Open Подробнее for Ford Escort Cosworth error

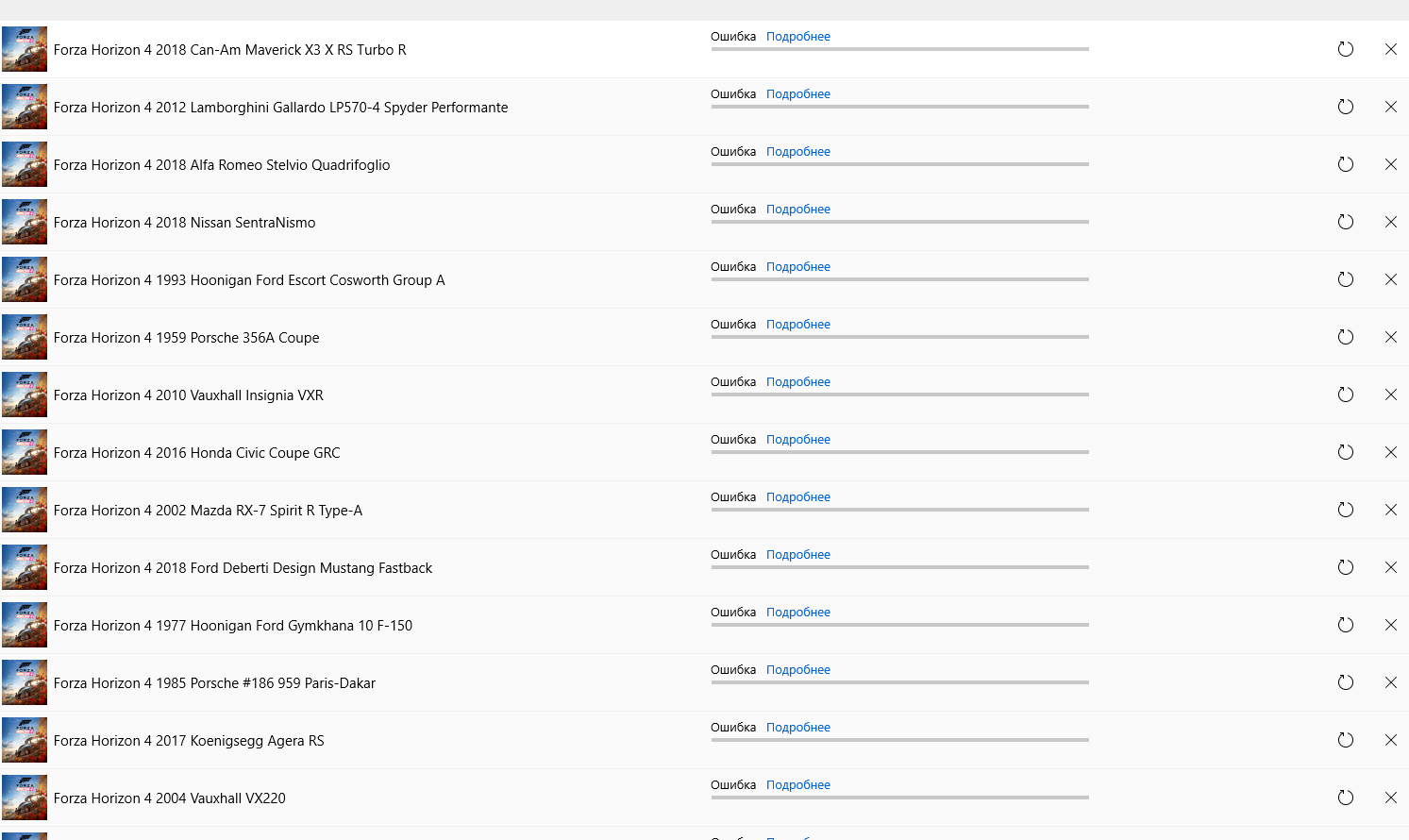pos(798,267)
